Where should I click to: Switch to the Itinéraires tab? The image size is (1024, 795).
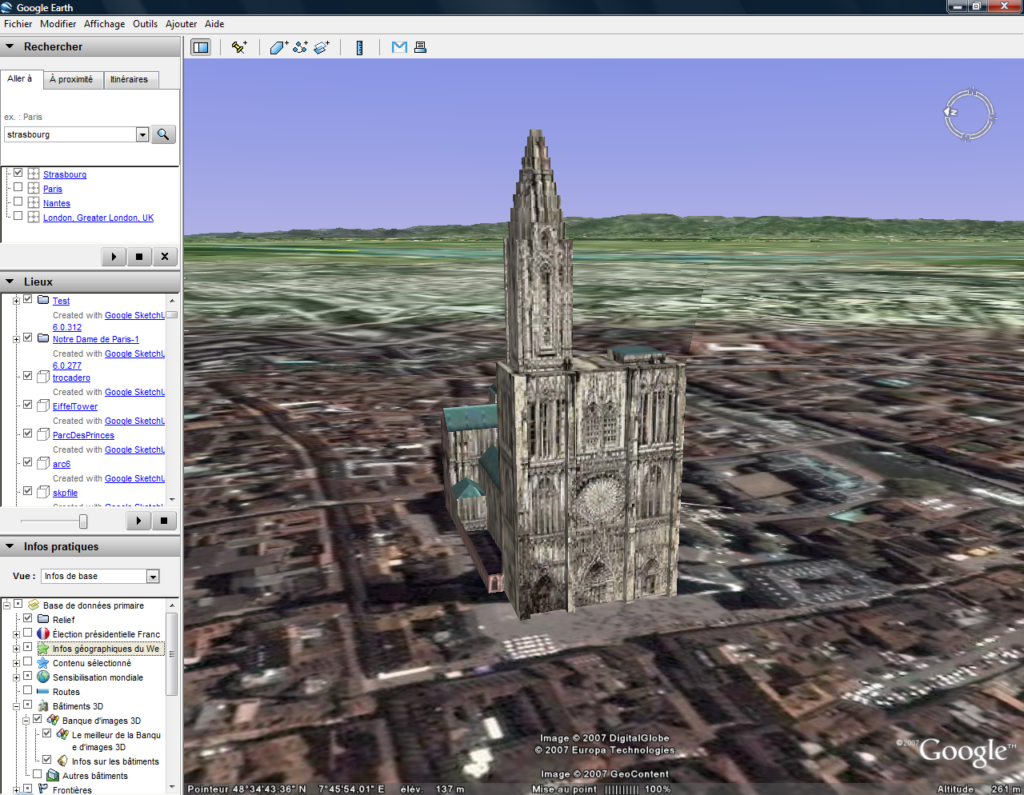pyautogui.click(x=129, y=80)
